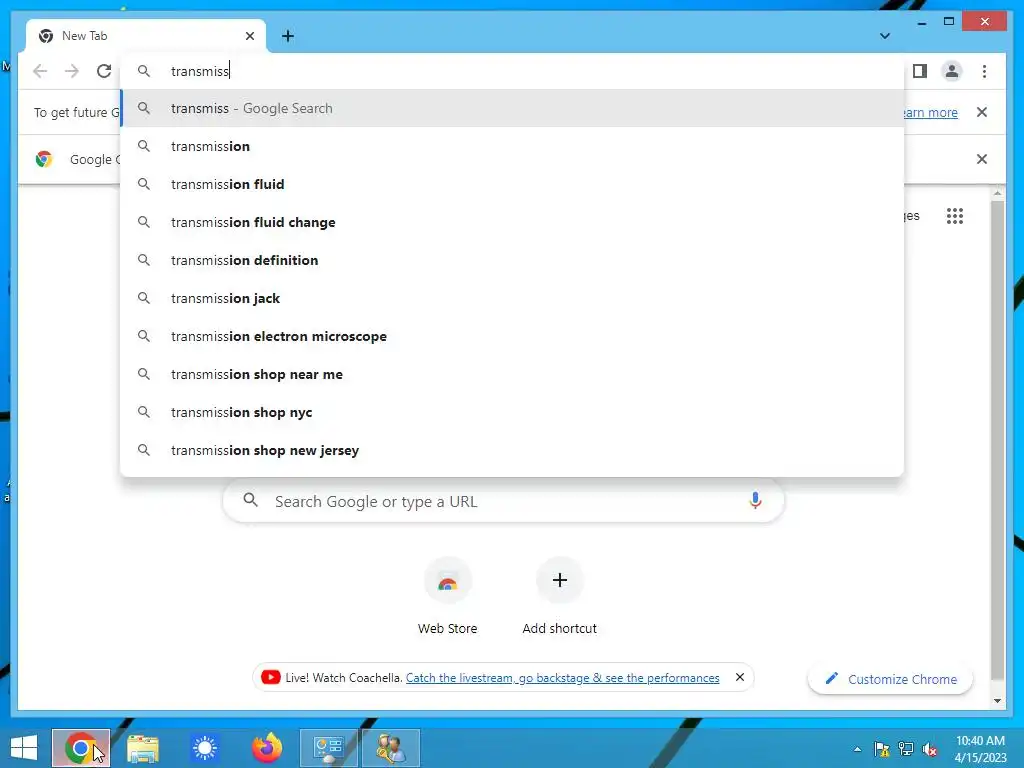1024x768 pixels.
Task: Pick the 'transmission definition' suggestion
Action: [x=512, y=260]
